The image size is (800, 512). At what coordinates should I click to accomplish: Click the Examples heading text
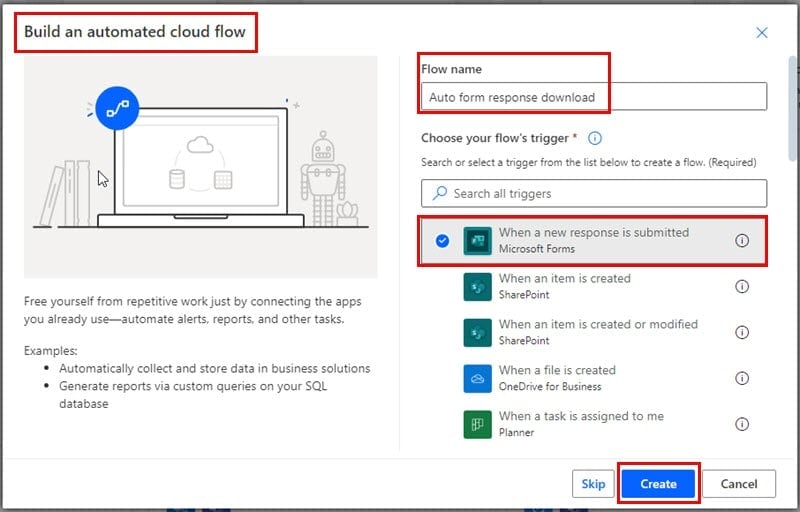coord(51,351)
